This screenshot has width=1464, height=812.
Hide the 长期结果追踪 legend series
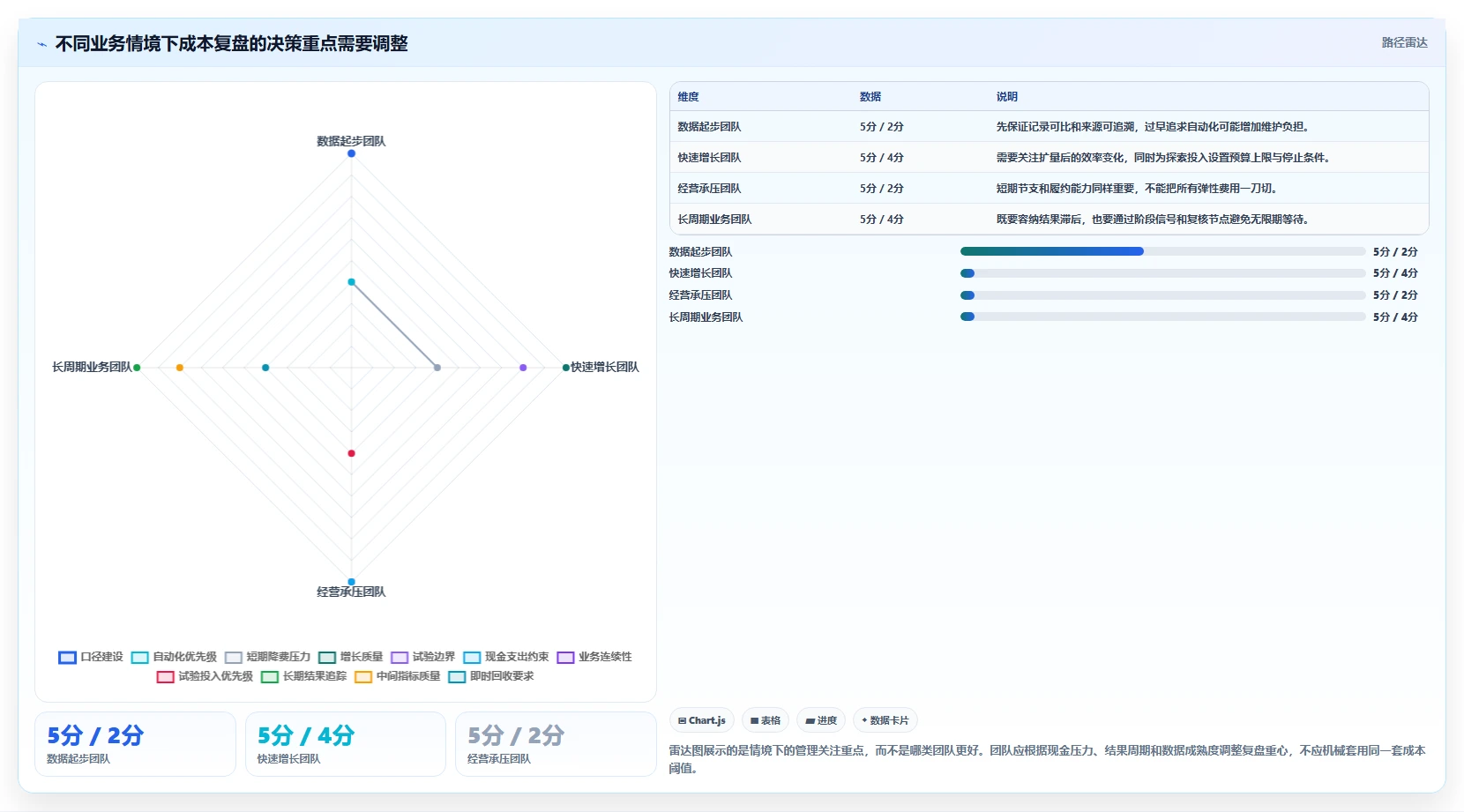click(x=303, y=676)
